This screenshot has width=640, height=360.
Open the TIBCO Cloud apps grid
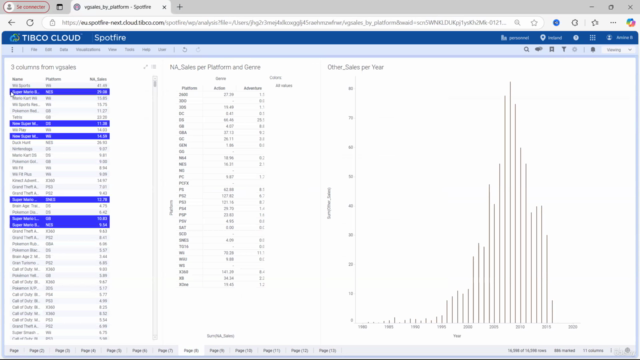pos(593,38)
